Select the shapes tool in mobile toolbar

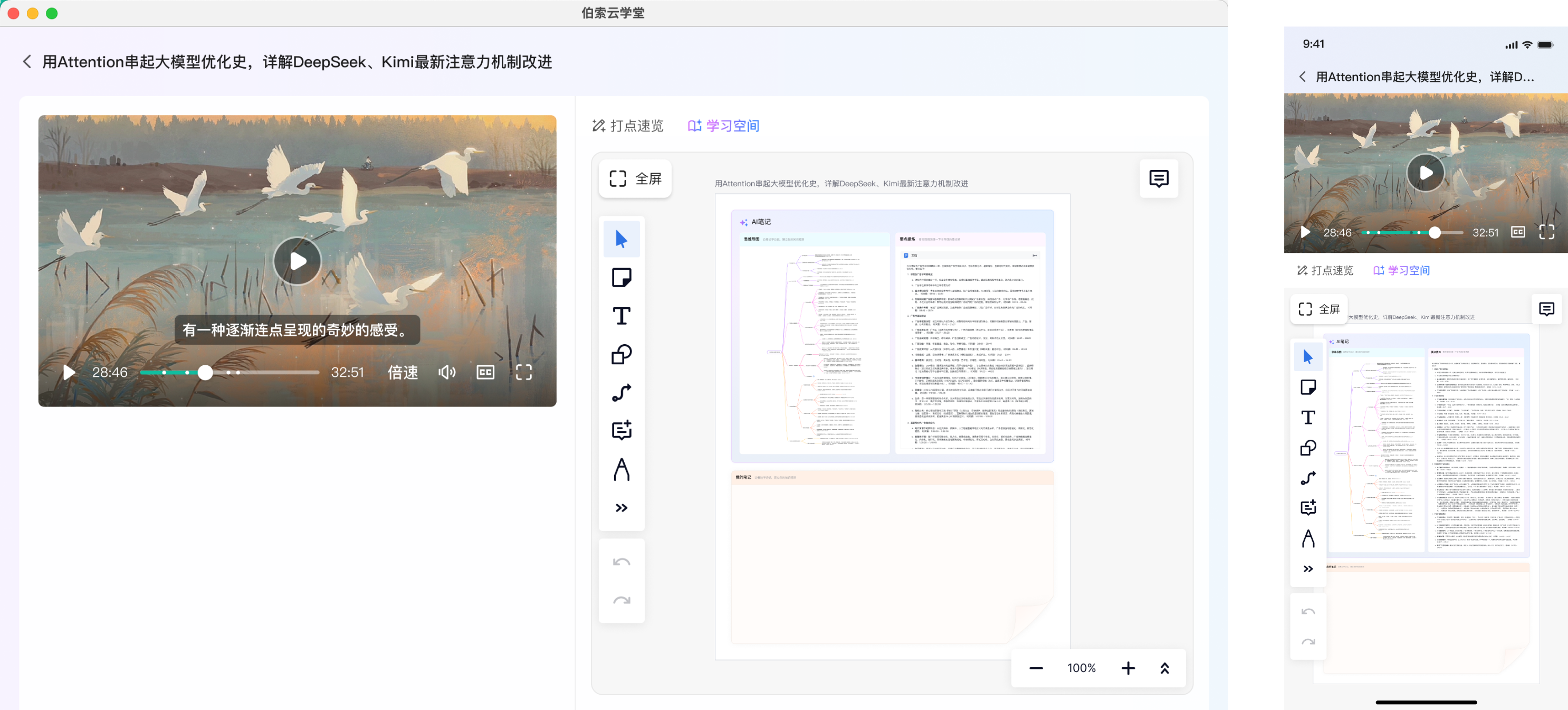[x=1308, y=448]
